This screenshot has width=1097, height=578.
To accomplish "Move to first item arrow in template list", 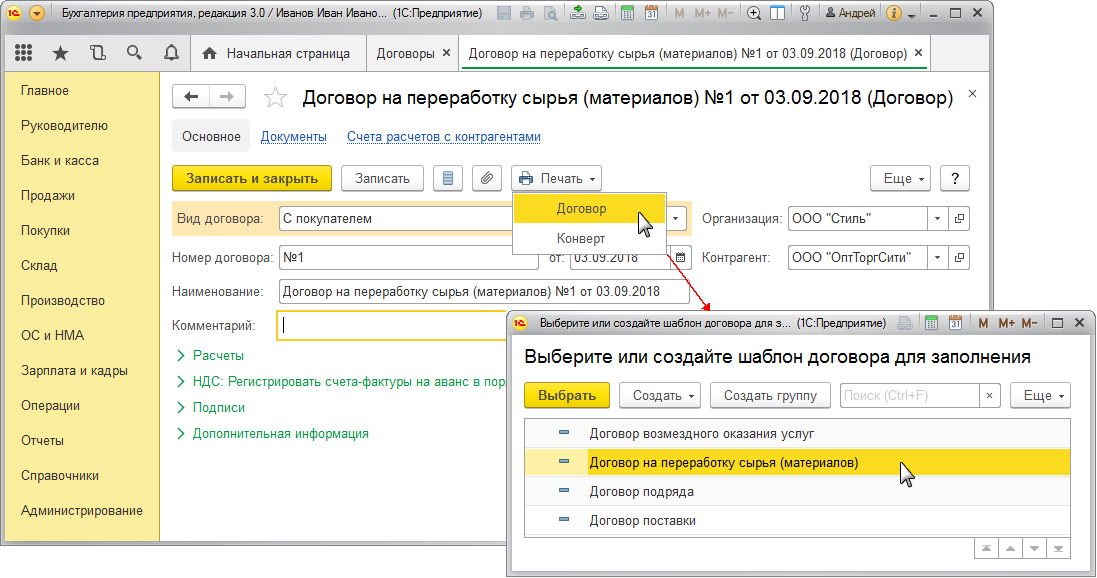I will click(x=986, y=549).
